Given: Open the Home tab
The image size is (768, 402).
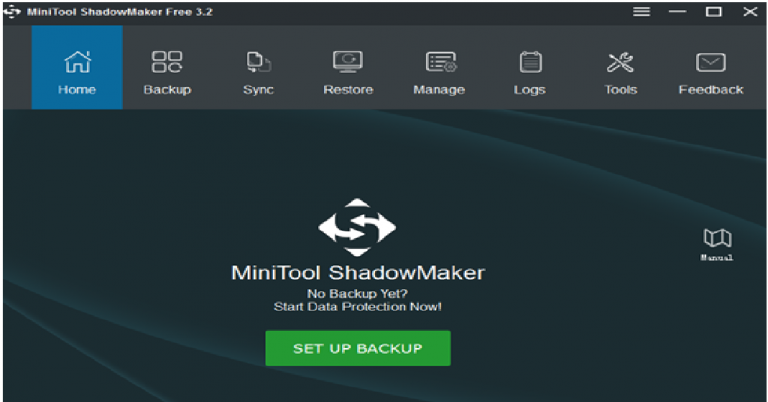Looking at the screenshot, I should (x=77, y=68).
